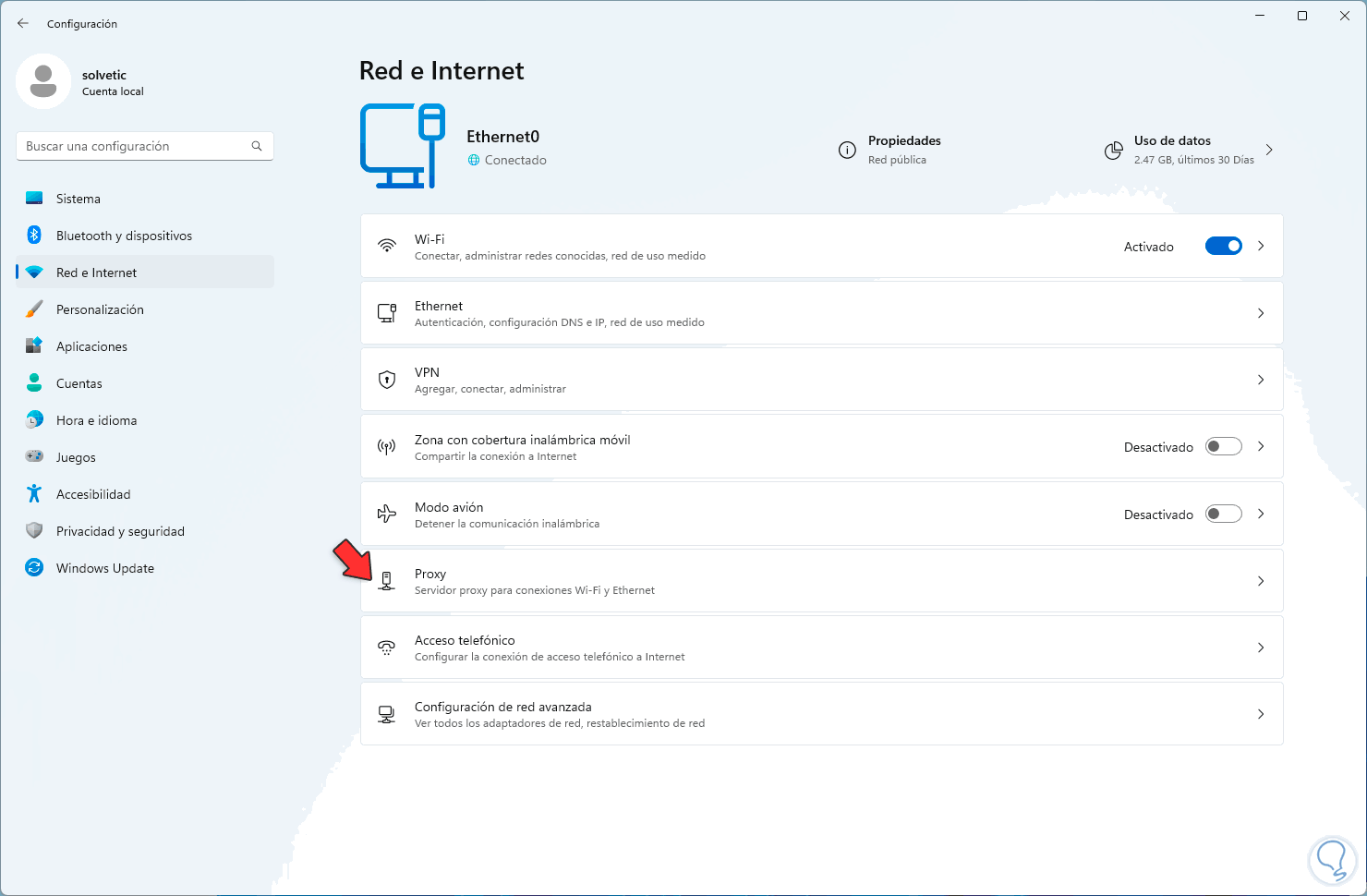Viewport: 1367px width, 896px height.
Task: Open Cuentas settings
Action: point(145,383)
